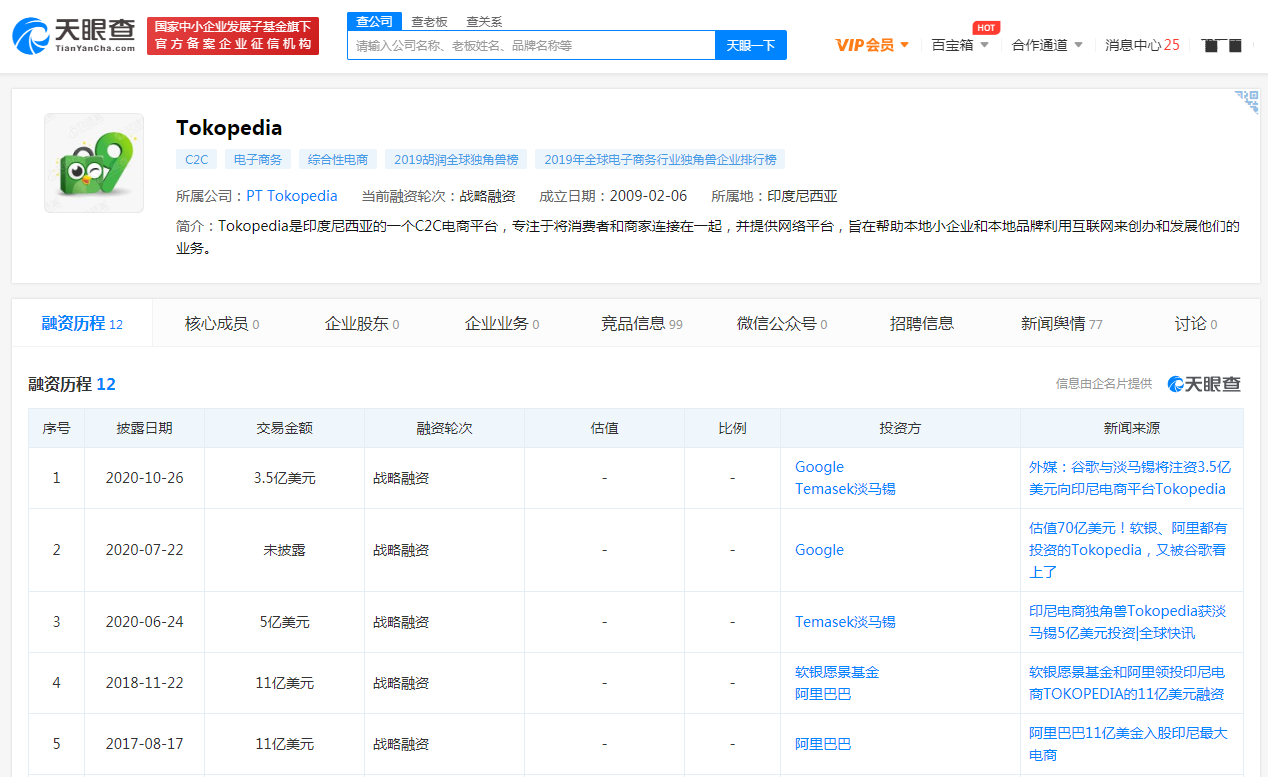Open the 2019胡润全球独角兽榜 tag
Screen dimensions: 1268x777
(x=456, y=159)
